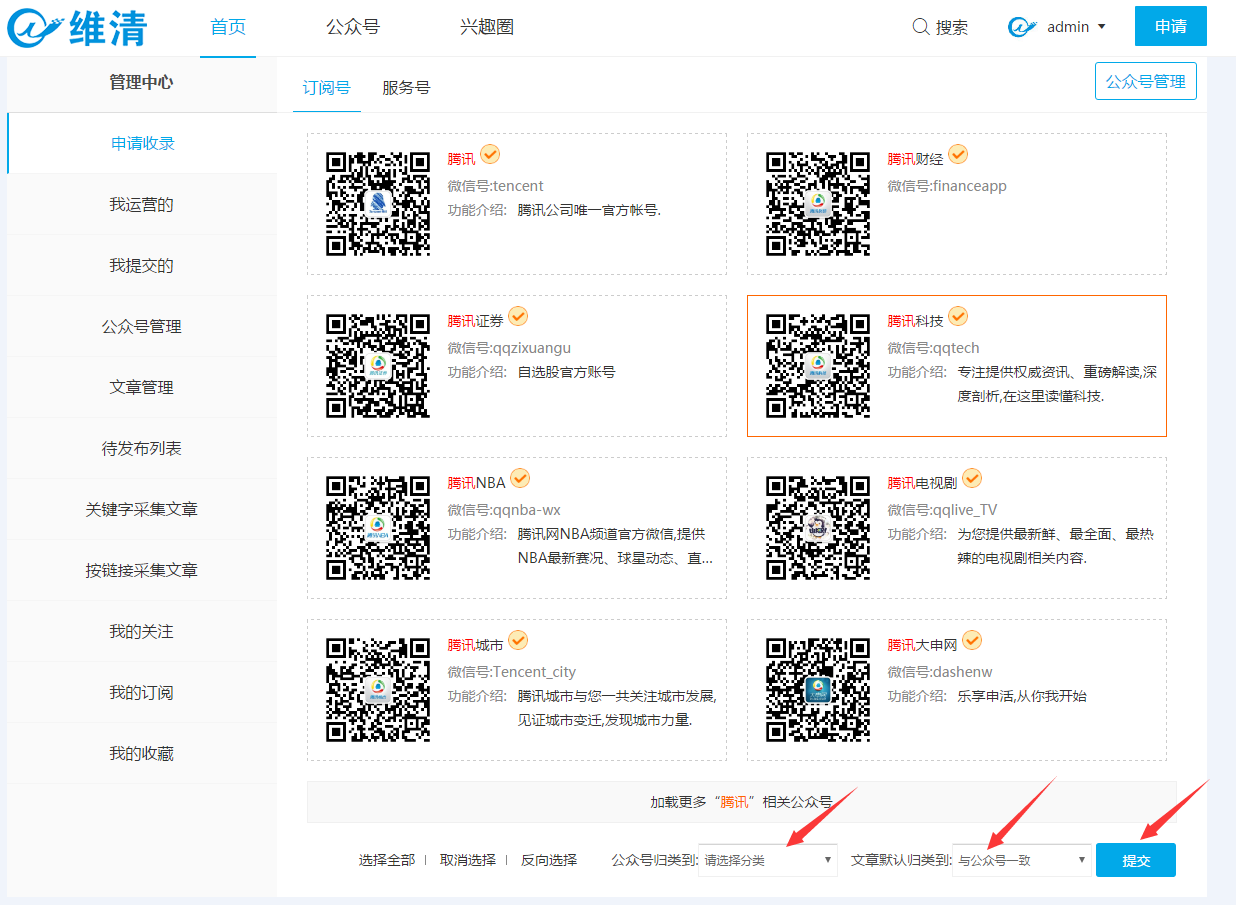Open the 文章默认归类到 dropdown

1022,860
